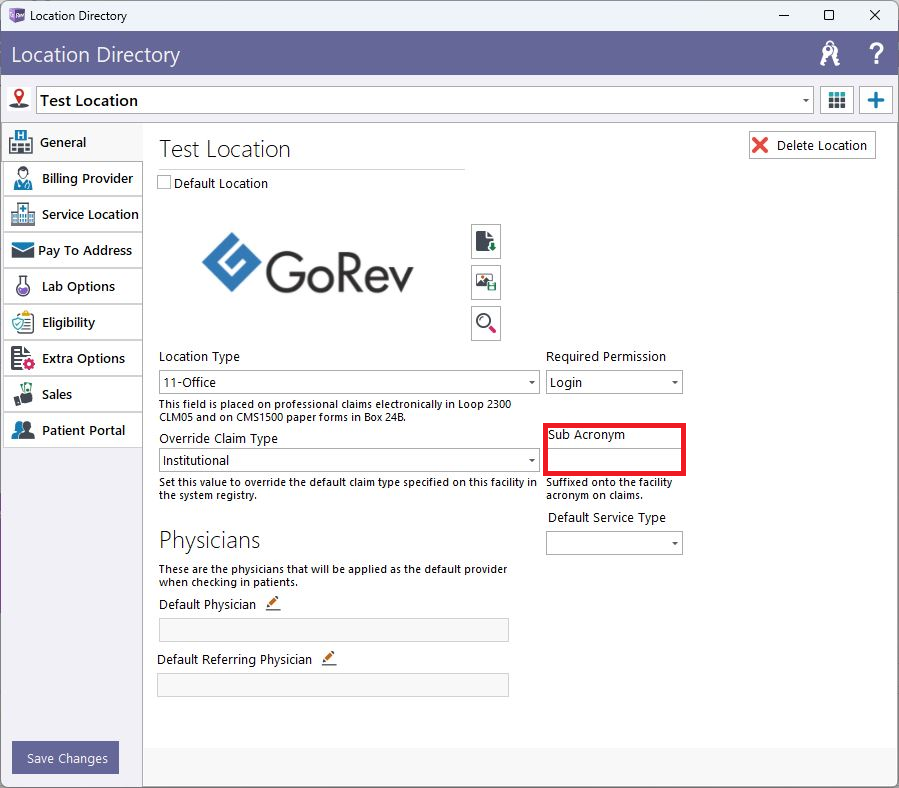Open the Location Type dropdown
Image resolution: width=899 pixels, height=788 pixels.
click(349, 382)
